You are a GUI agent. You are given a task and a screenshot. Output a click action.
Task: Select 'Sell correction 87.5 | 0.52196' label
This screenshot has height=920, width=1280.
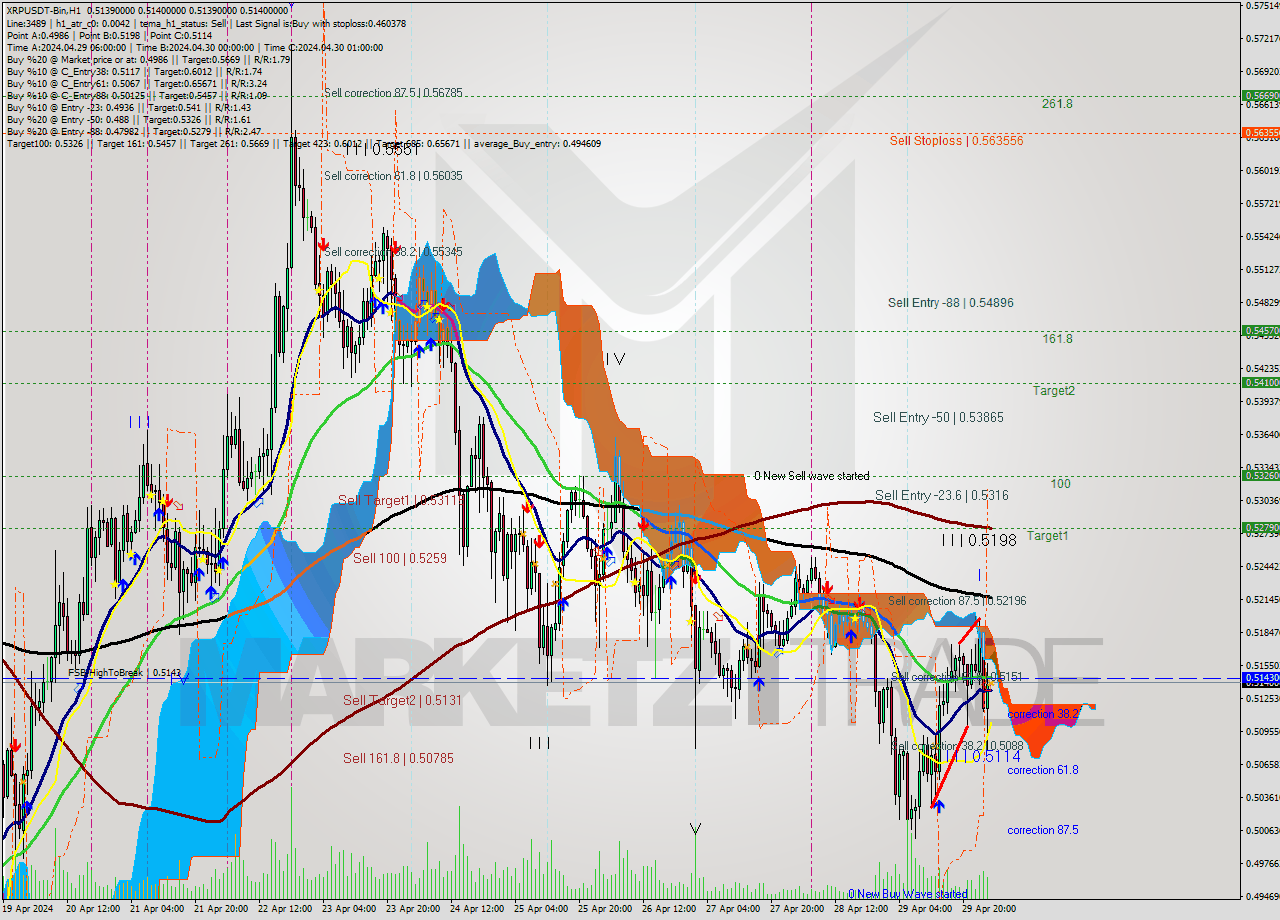[x=957, y=601]
